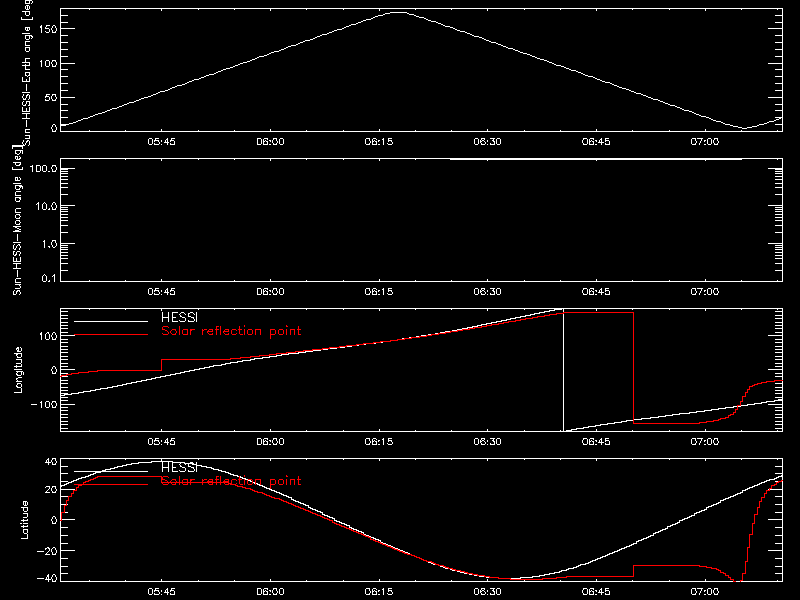The height and width of the screenshot is (600, 800).
Task: Click the 40 tick on Latitude axis
Action: 51,462
